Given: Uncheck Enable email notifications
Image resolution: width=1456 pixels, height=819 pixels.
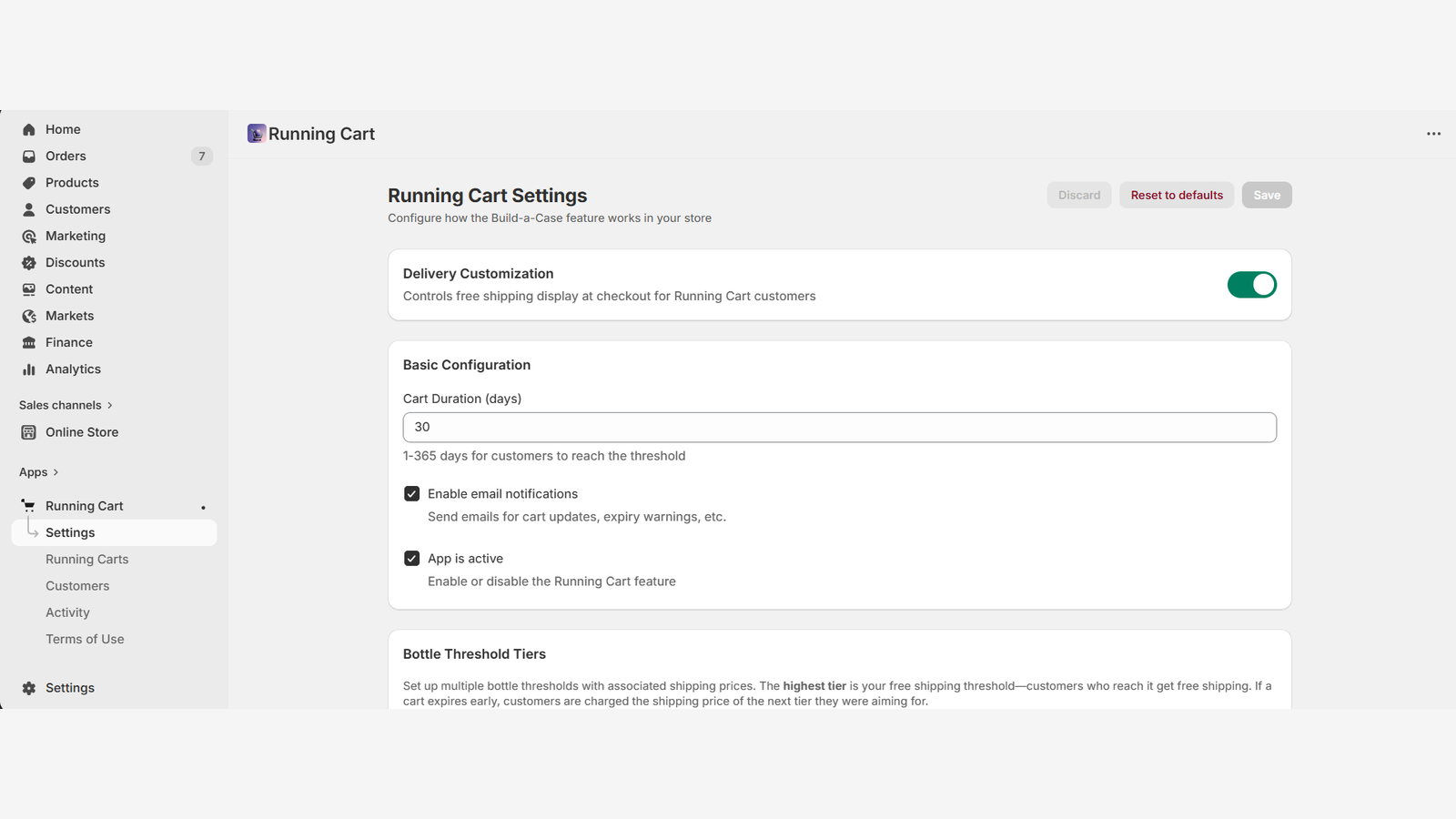Looking at the screenshot, I should coord(411,493).
